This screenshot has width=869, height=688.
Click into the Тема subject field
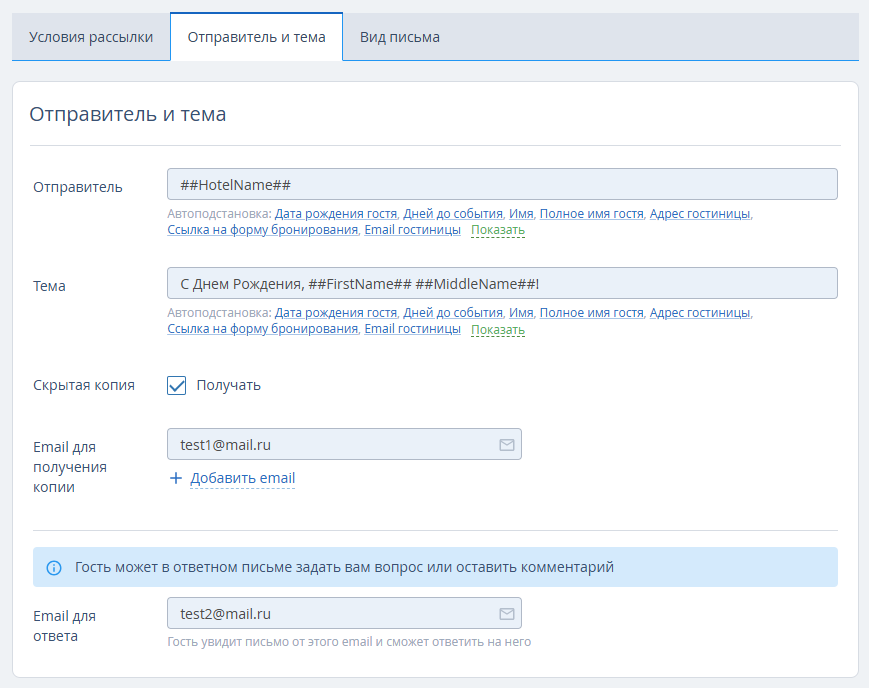click(x=502, y=284)
